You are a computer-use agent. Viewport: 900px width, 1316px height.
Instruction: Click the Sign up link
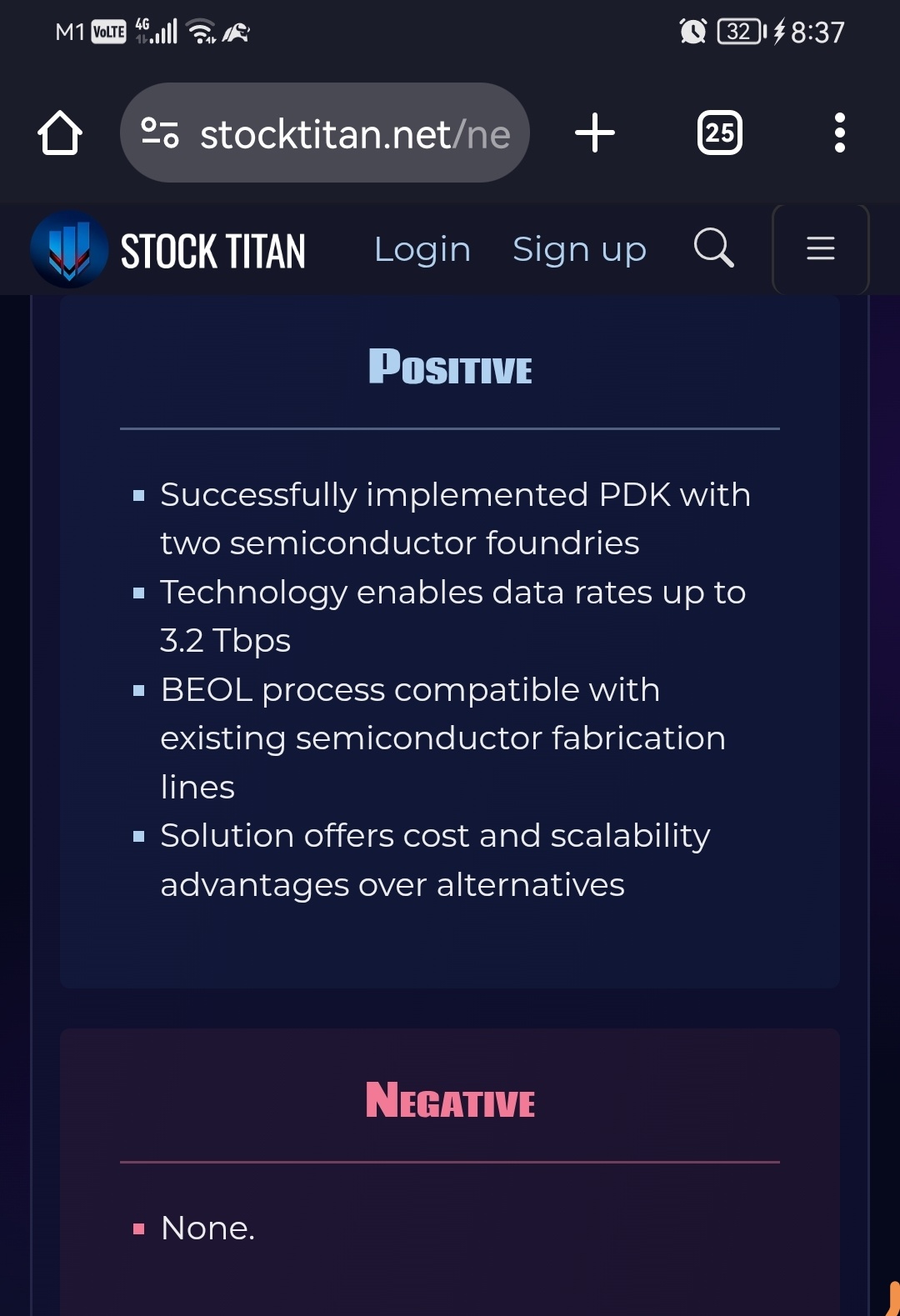pos(579,249)
